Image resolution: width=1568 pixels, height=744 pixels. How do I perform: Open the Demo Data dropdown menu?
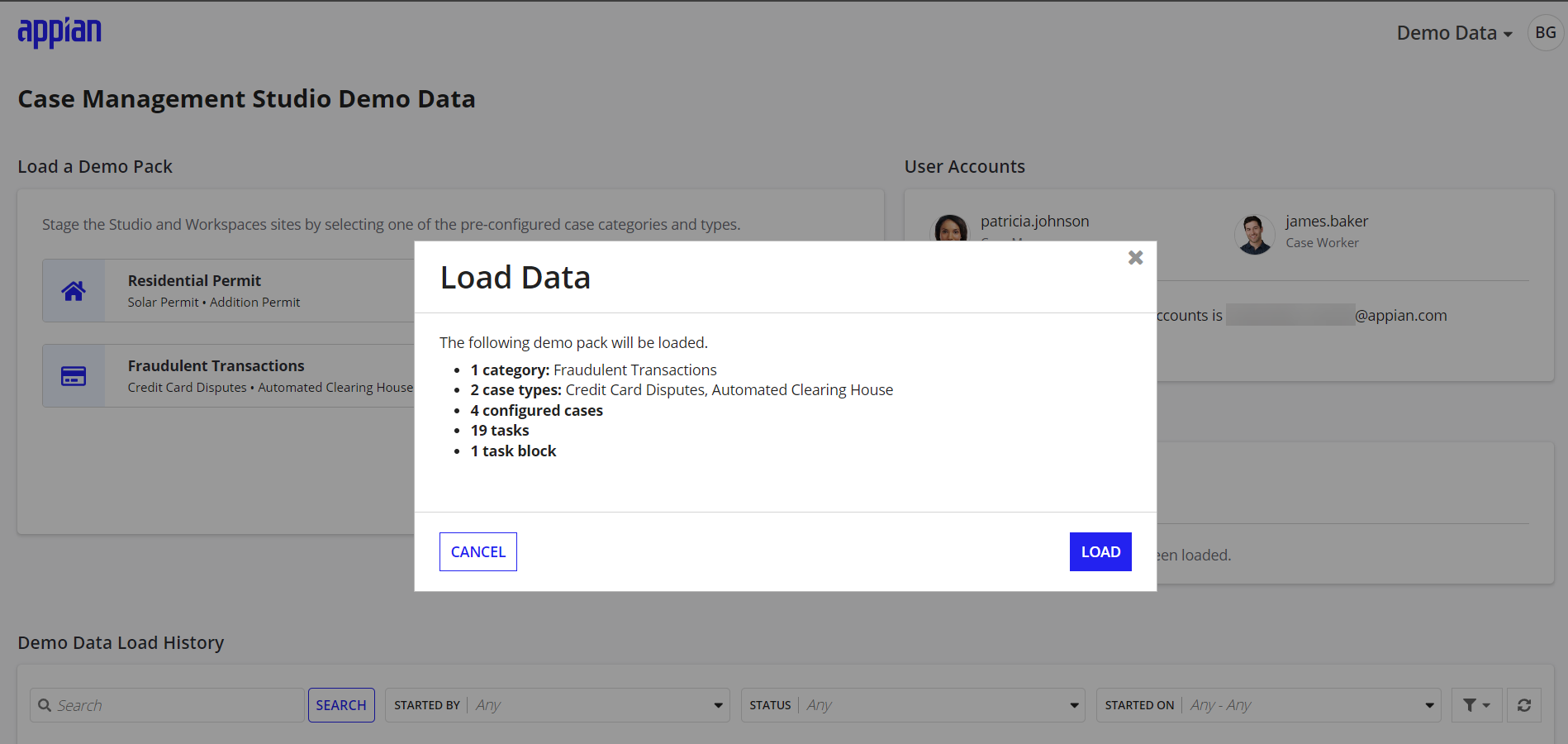pyautogui.click(x=1454, y=33)
